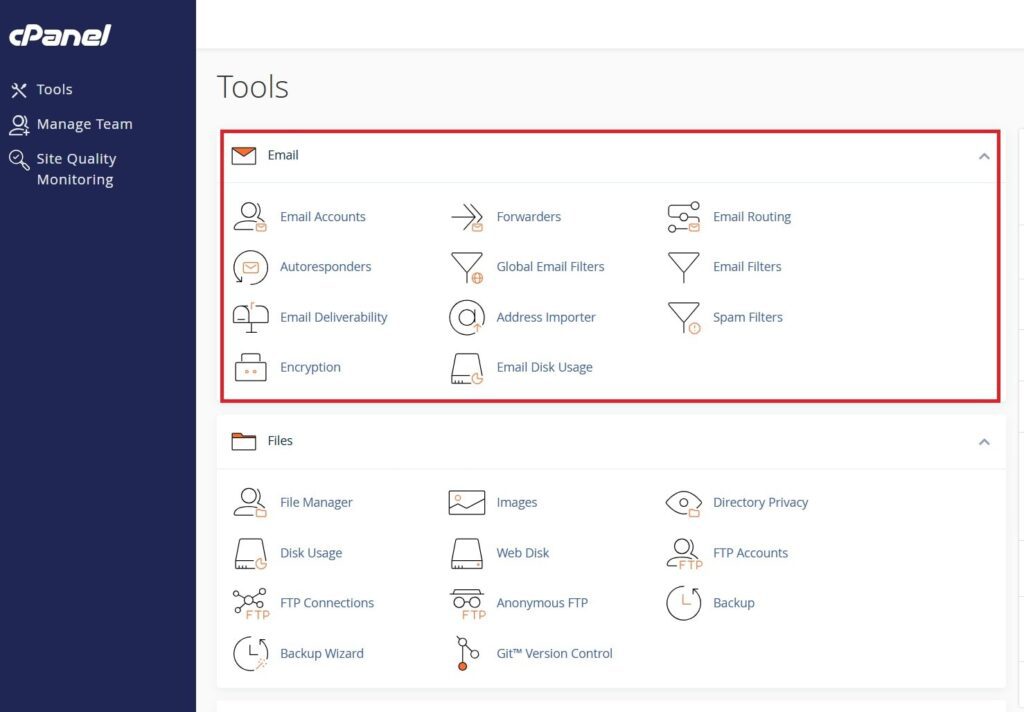This screenshot has height=712, width=1024.
Task: Select the Forwarders icon
Action: 528,216
